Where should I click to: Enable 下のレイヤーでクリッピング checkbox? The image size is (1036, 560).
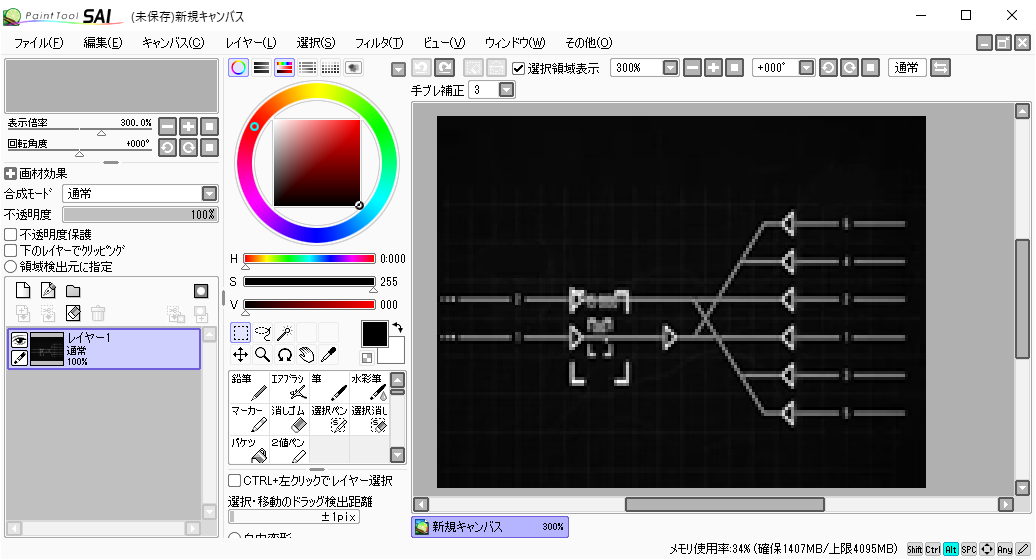(11, 250)
